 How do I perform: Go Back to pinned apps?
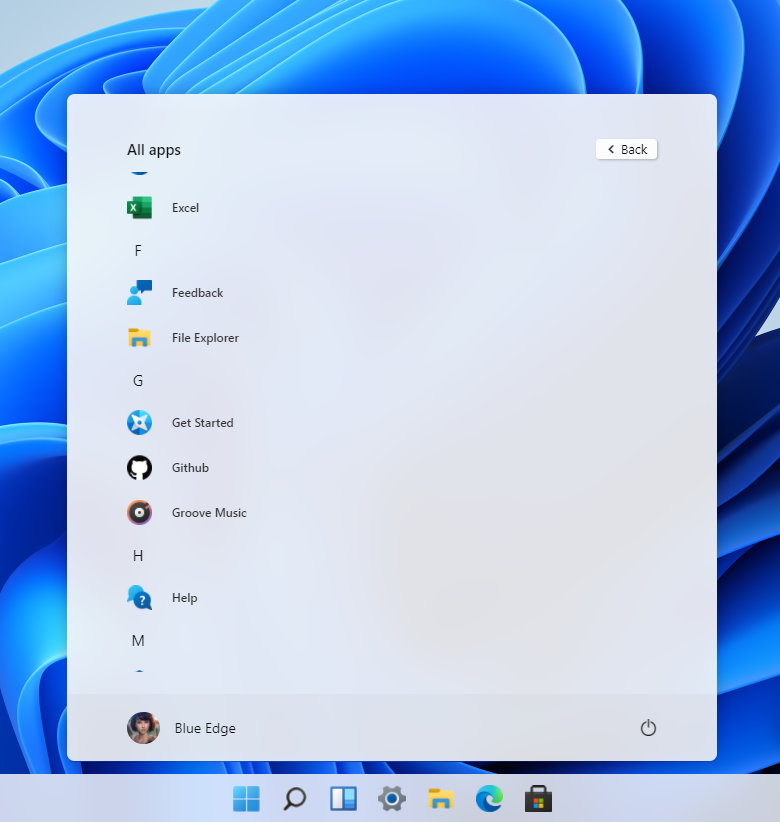pos(626,149)
